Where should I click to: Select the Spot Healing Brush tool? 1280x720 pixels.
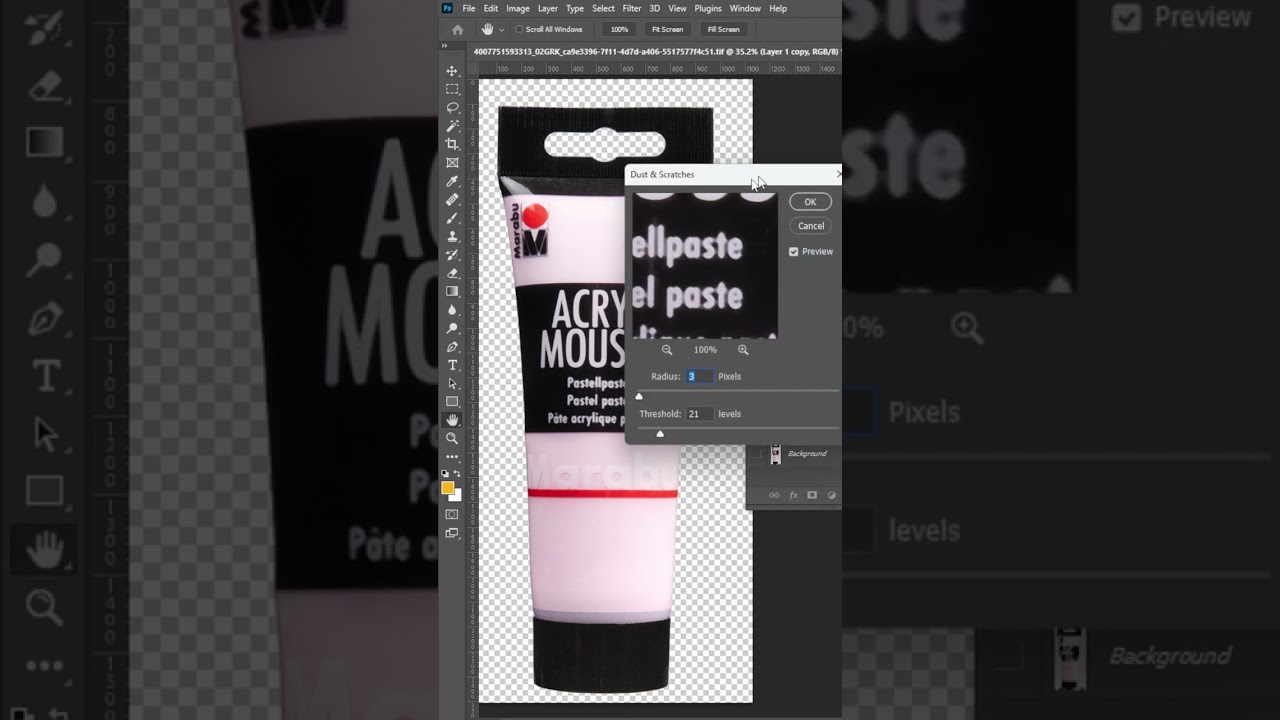click(x=452, y=199)
